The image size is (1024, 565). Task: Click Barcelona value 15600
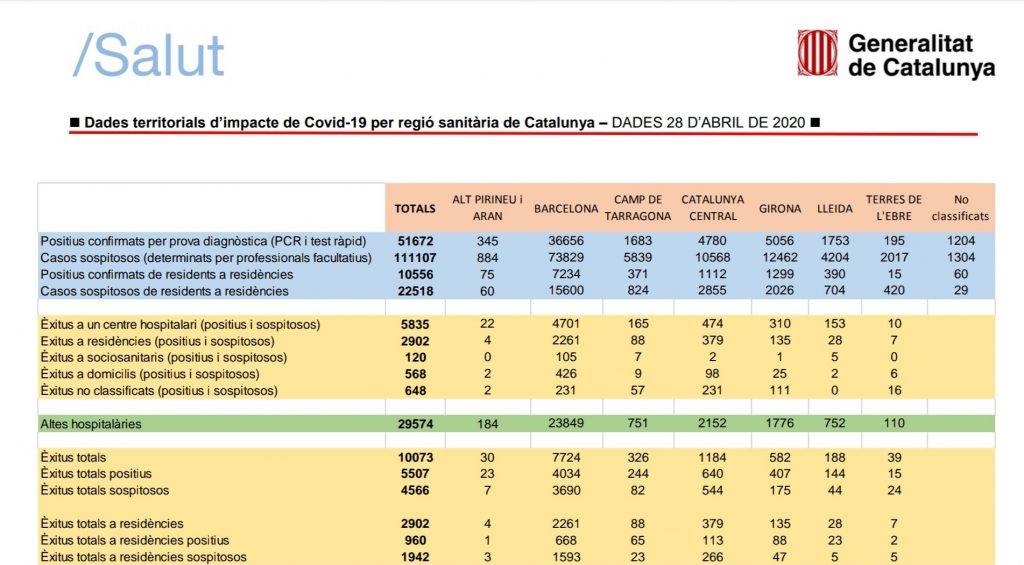(566, 291)
